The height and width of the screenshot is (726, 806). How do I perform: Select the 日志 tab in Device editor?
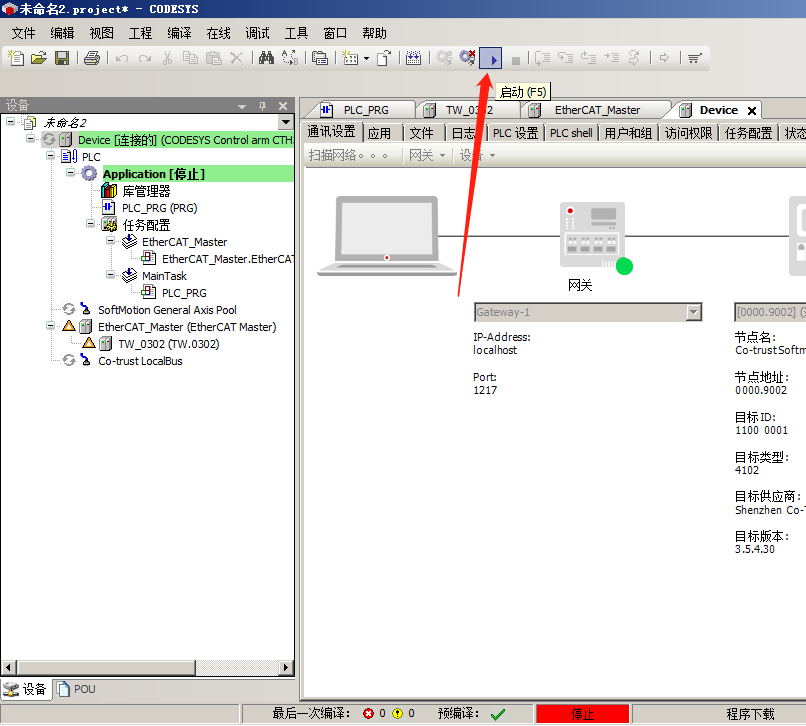tap(463, 133)
